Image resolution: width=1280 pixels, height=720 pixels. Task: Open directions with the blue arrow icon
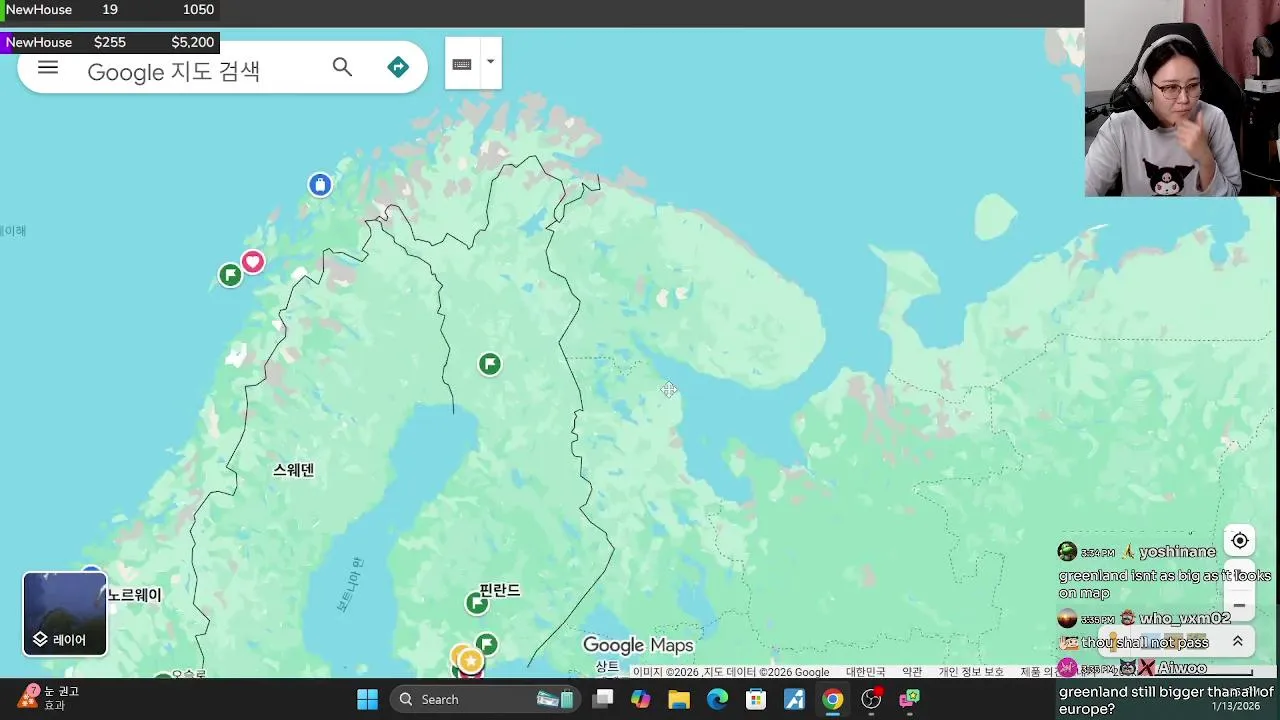point(398,67)
